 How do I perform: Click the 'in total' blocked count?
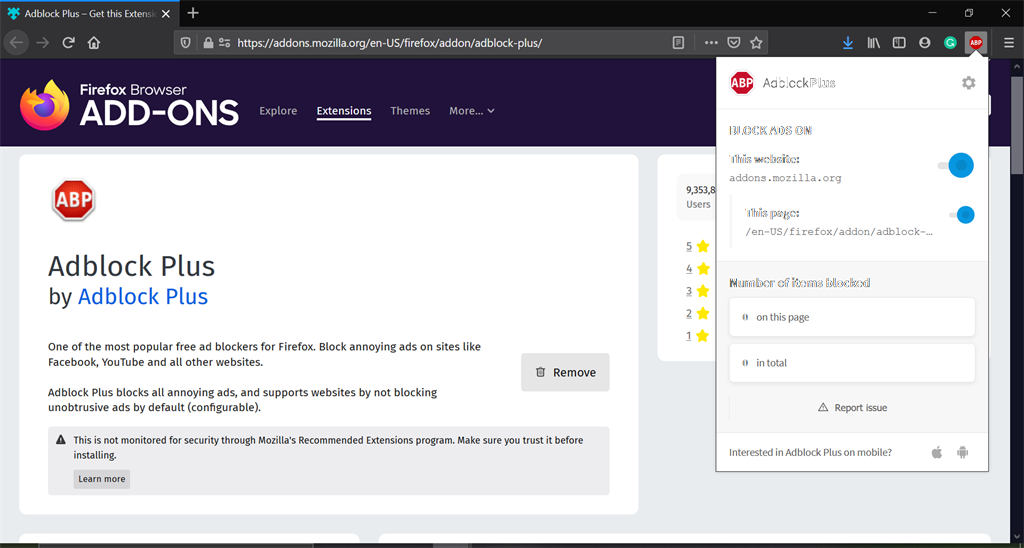pos(852,363)
